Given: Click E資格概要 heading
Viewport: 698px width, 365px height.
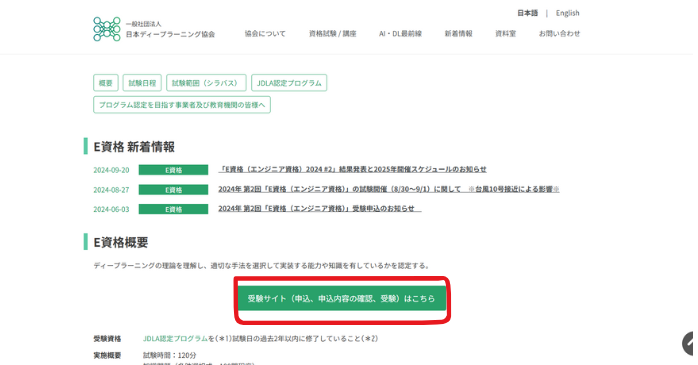Looking at the screenshot, I should 121,243.
